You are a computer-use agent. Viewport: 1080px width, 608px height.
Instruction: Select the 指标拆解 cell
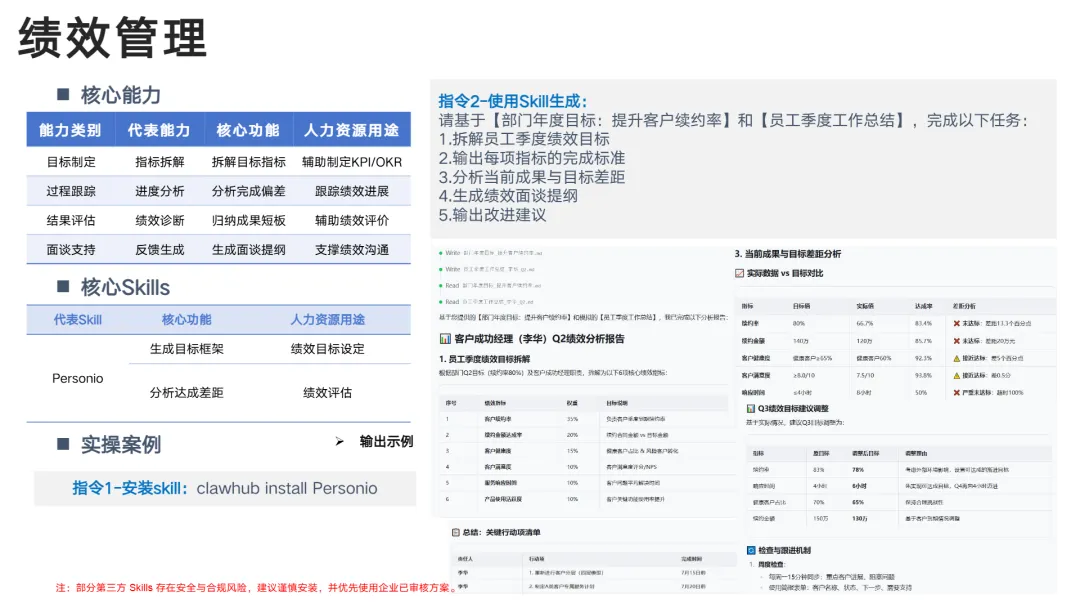click(x=160, y=162)
